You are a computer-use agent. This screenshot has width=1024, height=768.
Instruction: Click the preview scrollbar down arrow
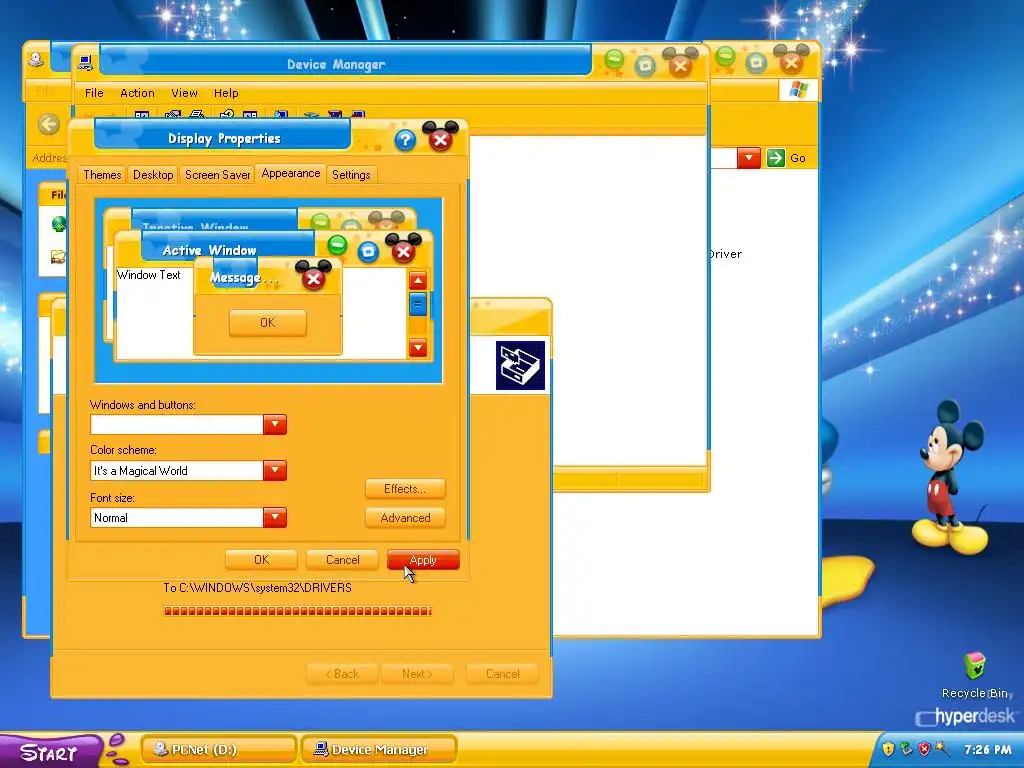click(418, 347)
